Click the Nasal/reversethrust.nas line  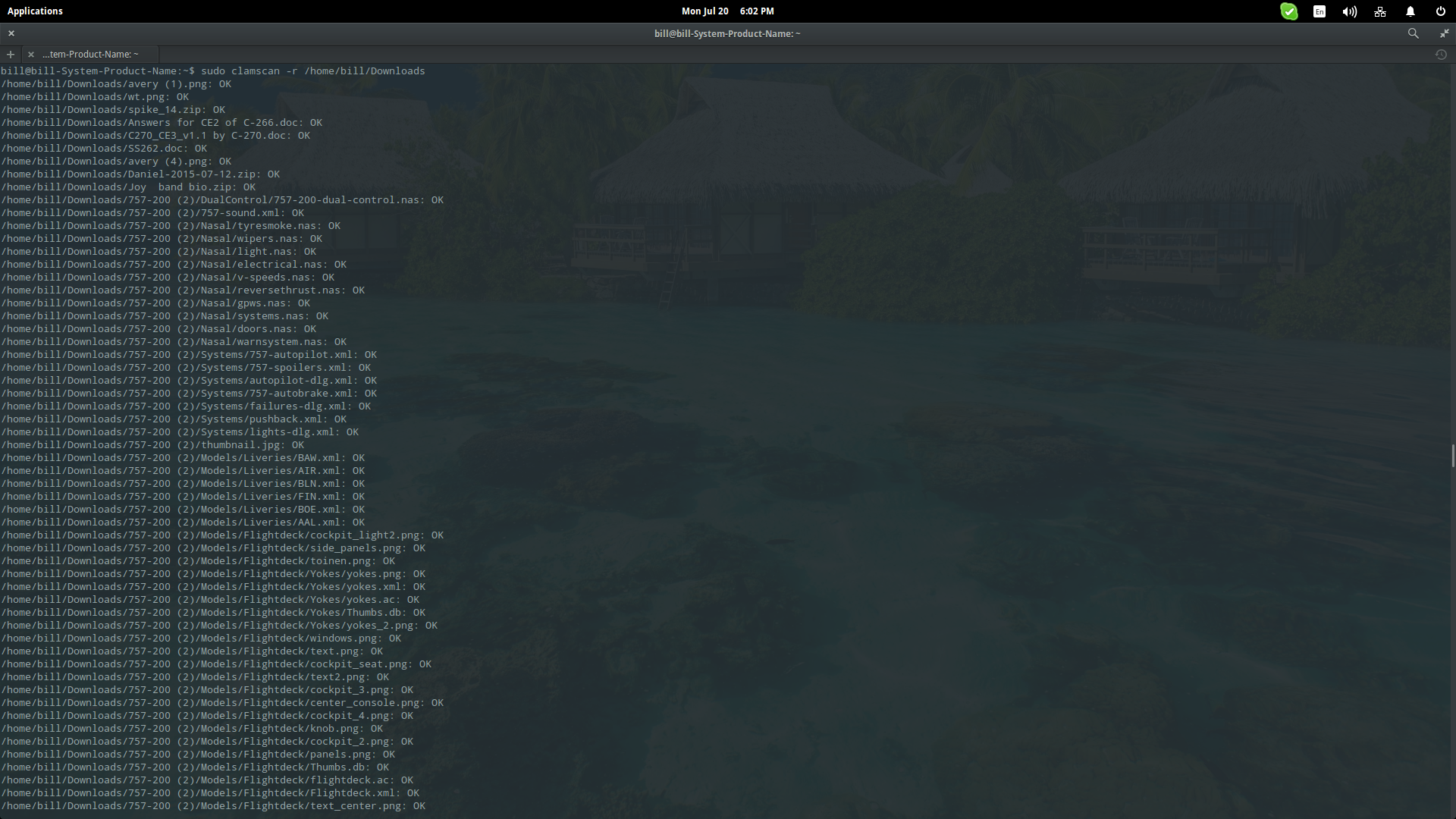point(183,290)
